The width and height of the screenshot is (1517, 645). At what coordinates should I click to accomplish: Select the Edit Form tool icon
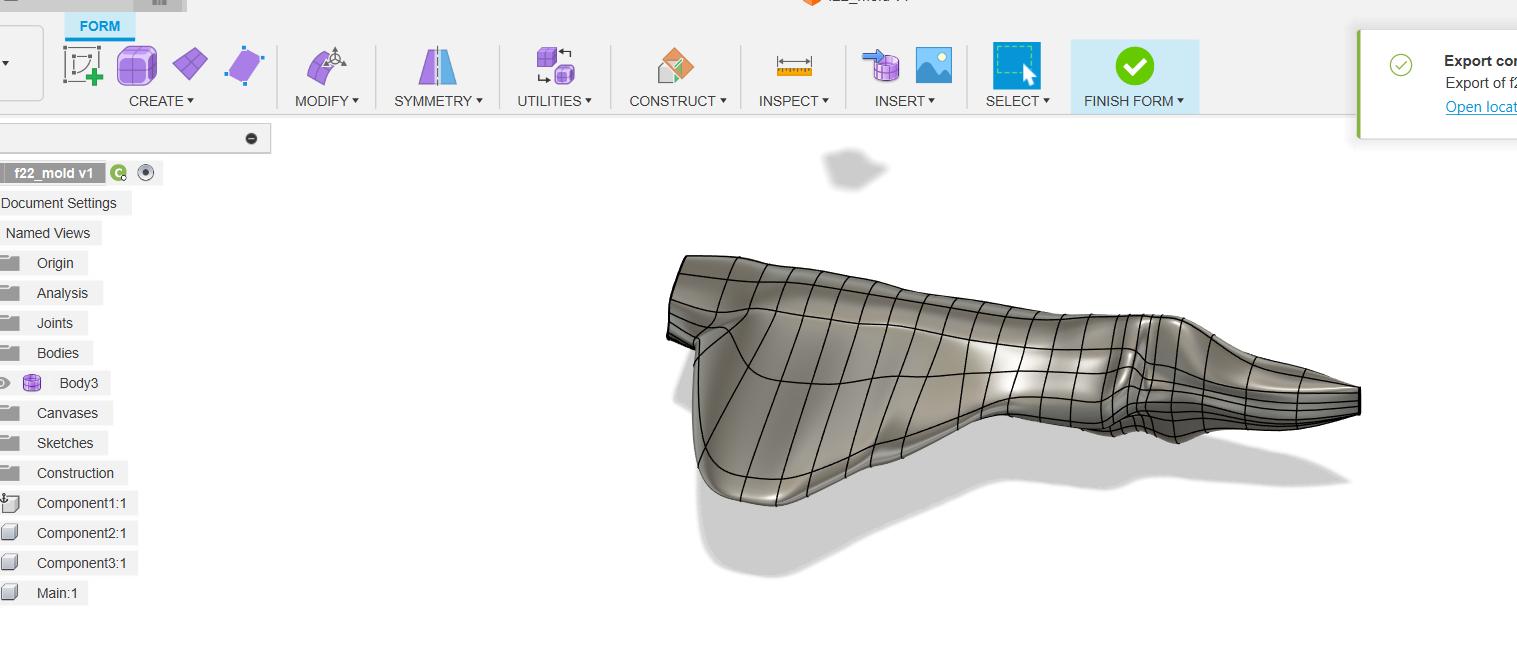coord(326,66)
